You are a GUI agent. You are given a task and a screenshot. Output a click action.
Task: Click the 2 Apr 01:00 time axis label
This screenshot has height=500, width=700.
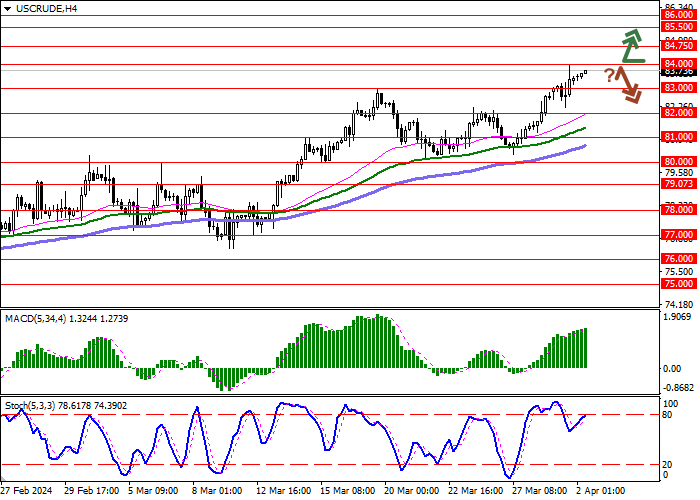(x=601, y=491)
